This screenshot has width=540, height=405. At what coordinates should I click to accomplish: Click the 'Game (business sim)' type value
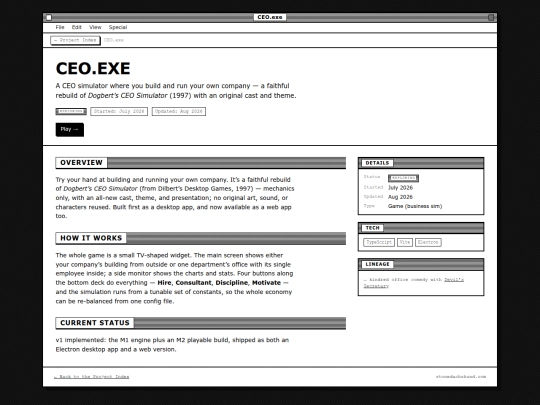point(415,206)
